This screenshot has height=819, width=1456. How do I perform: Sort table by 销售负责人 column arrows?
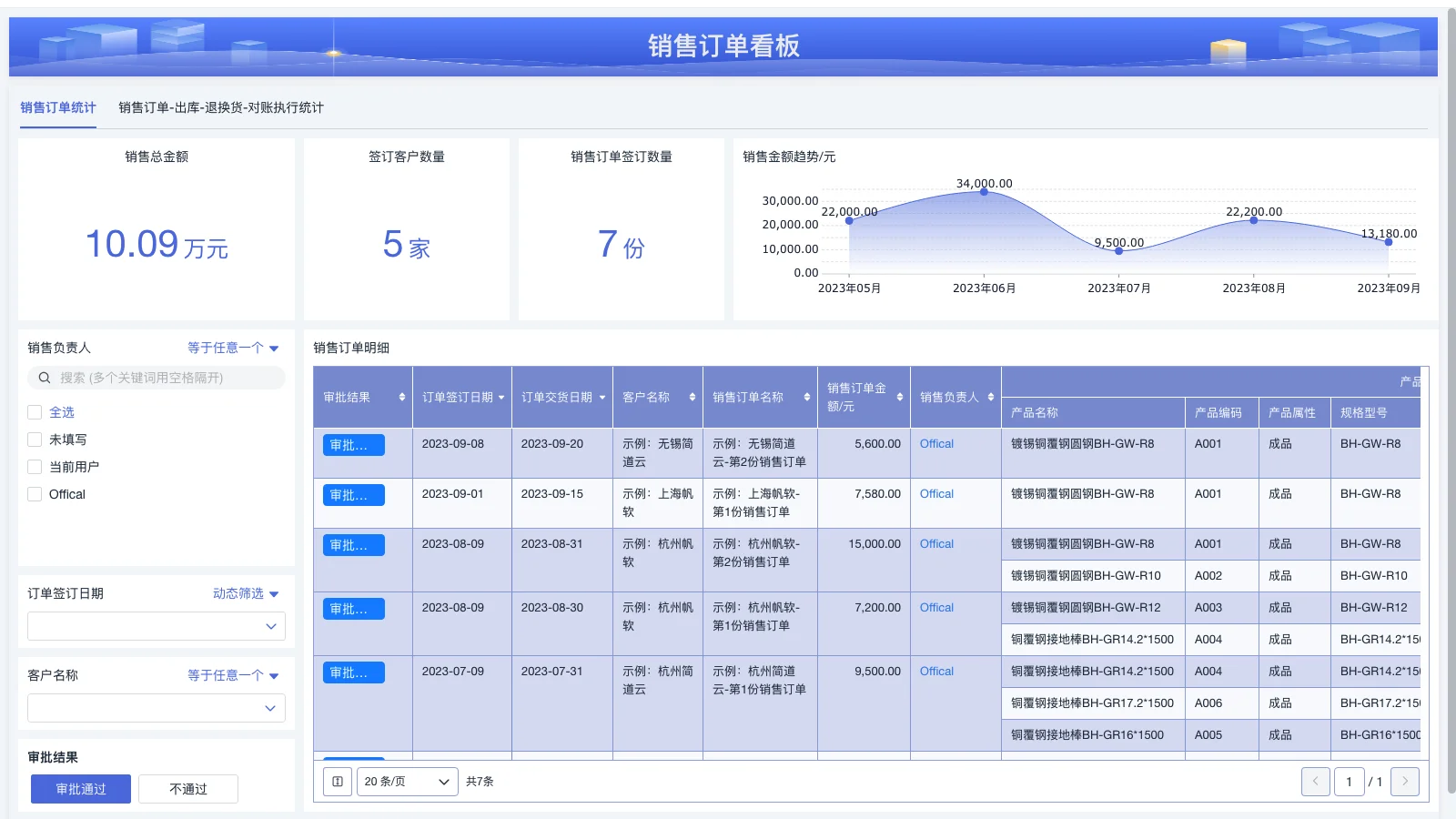coord(991,398)
